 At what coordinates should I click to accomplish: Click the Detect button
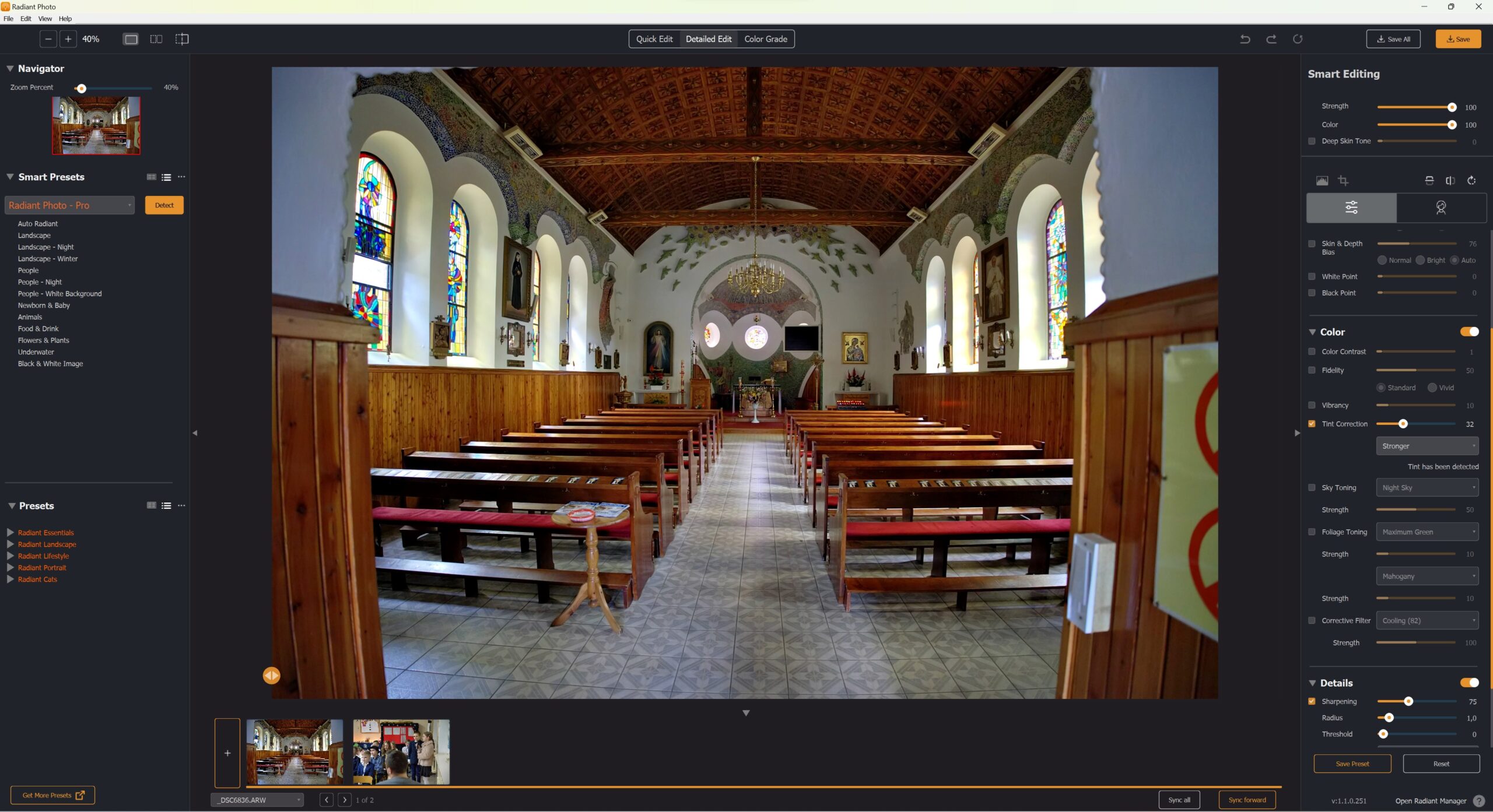tap(164, 205)
